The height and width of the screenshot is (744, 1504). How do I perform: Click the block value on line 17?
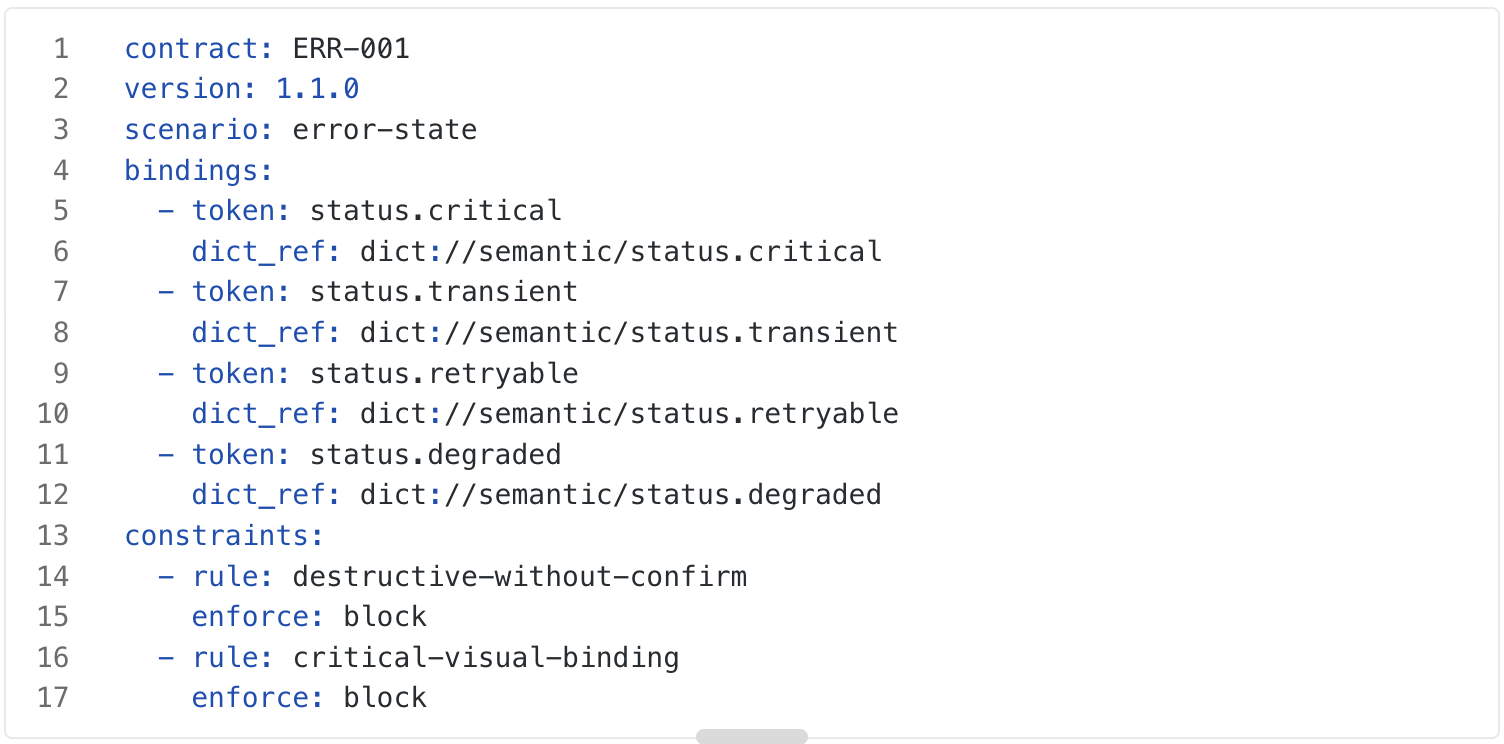pyautogui.click(x=385, y=697)
